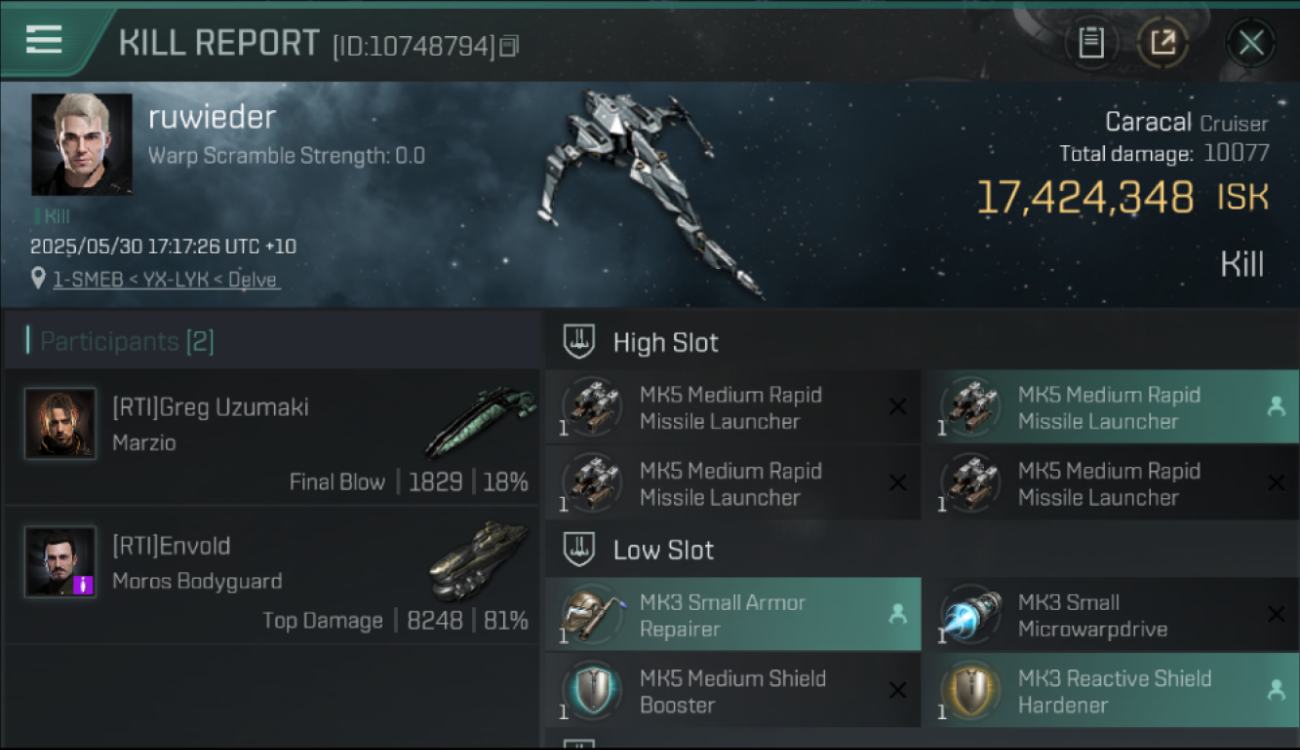Click Greg Uzumaki's Marzio ship icon
This screenshot has width=1300, height=750.
pos(480,420)
